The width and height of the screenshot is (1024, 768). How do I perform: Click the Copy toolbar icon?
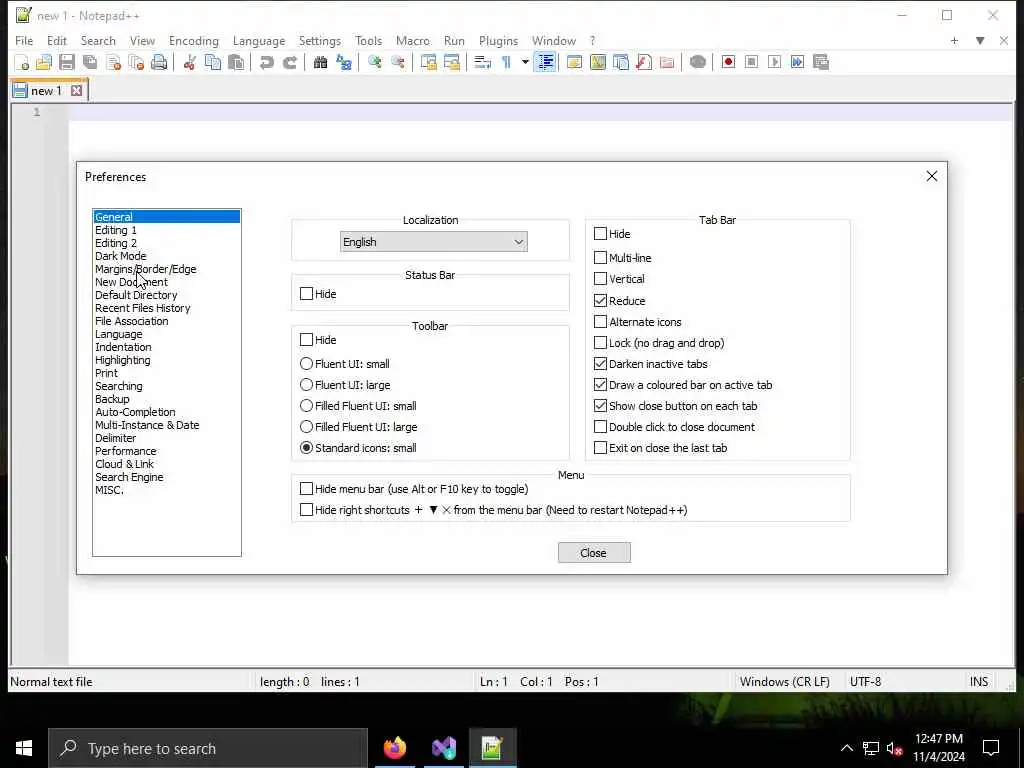tap(213, 62)
